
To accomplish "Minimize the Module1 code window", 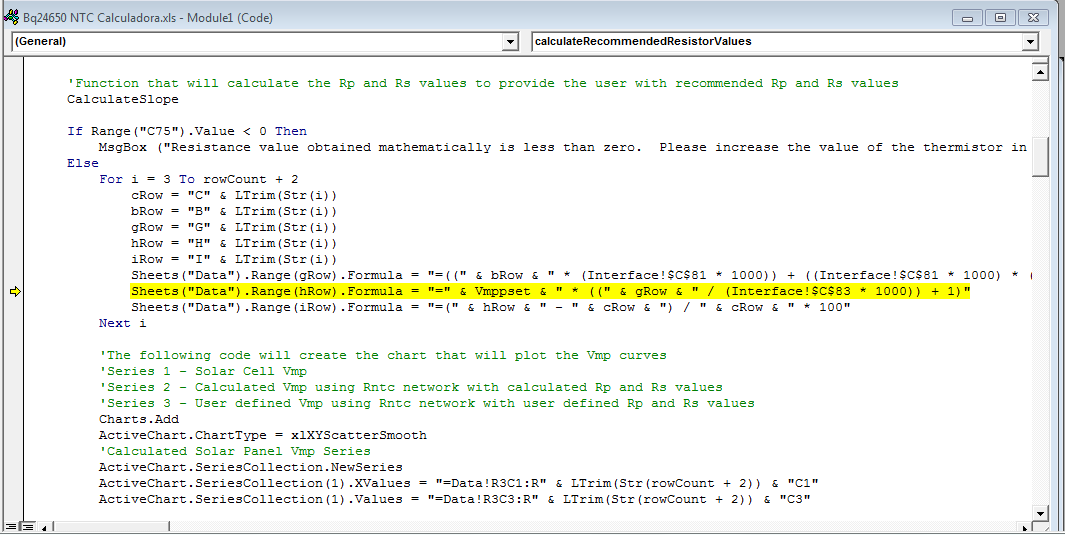I will click(967, 18).
